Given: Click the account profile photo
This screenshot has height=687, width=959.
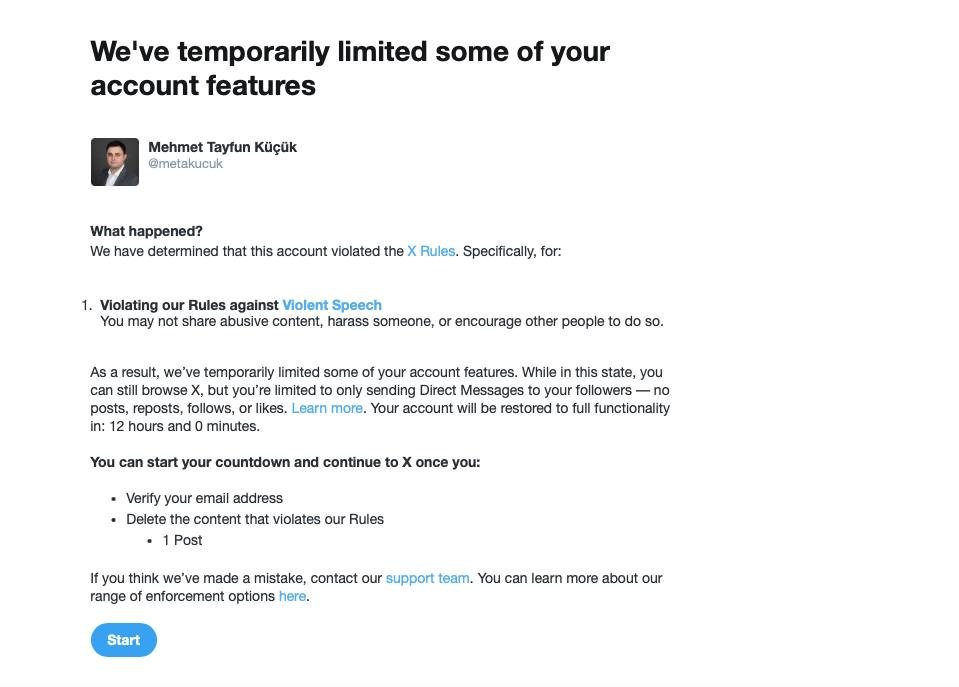Looking at the screenshot, I should click(x=115, y=162).
